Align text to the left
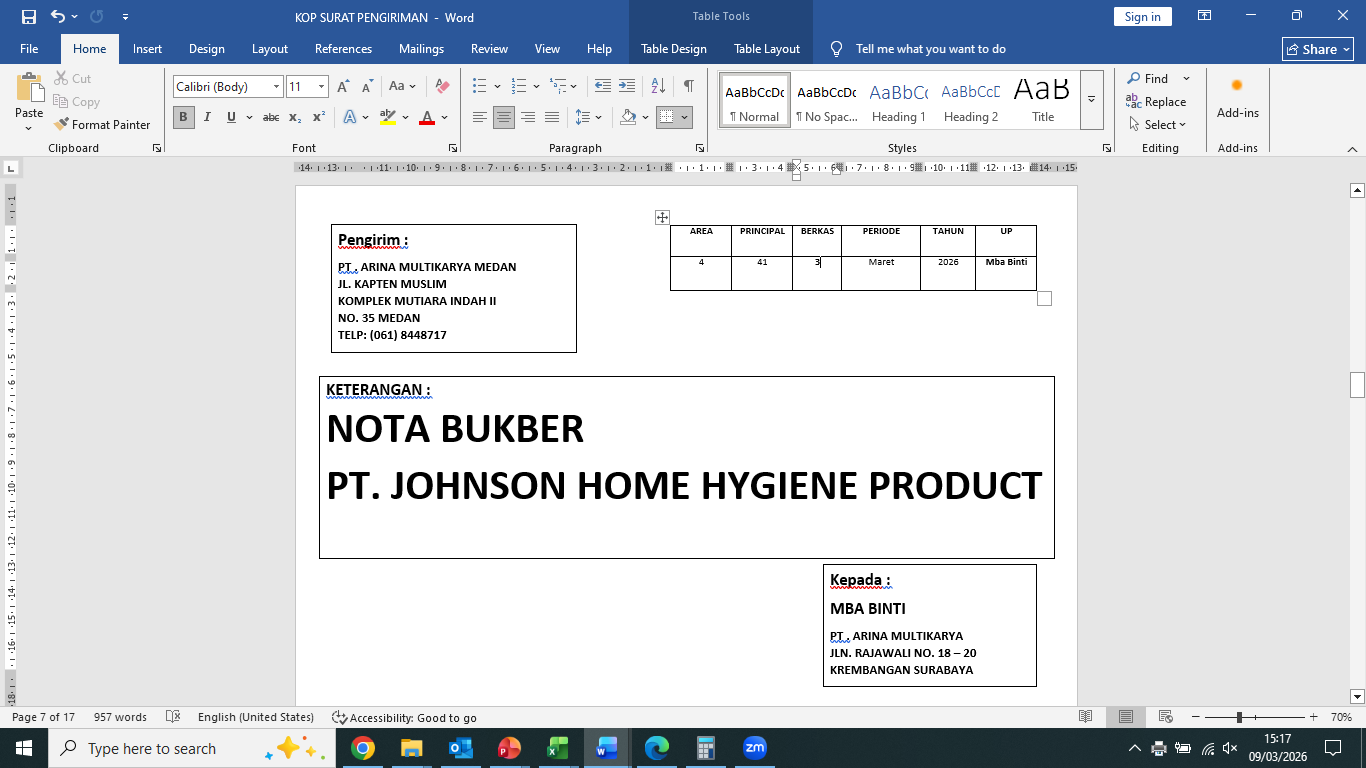This screenshot has height=768, width=1366. point(480,117)
